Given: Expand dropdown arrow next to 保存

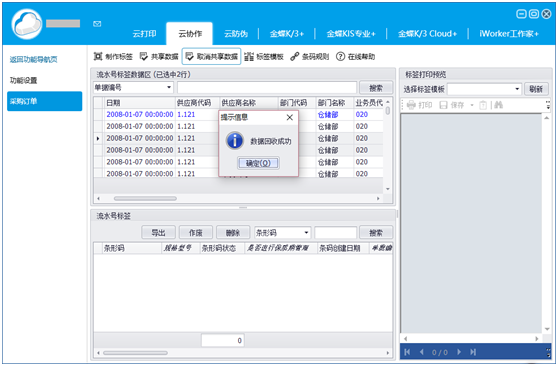Looking at the screenshot, I should pyautogui.click(x=472, y=105).
